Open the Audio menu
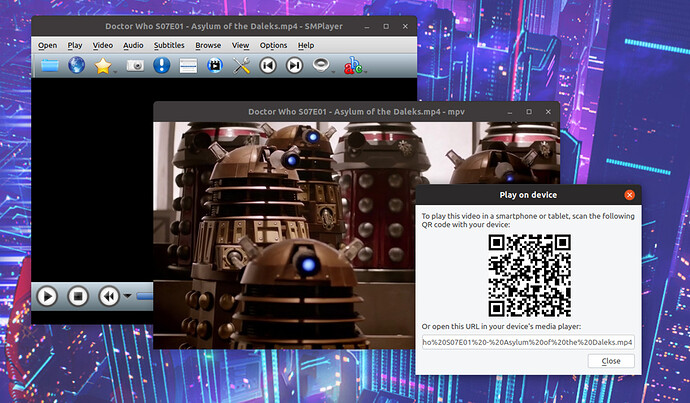 pyautogui.click(x=133, y=45)
